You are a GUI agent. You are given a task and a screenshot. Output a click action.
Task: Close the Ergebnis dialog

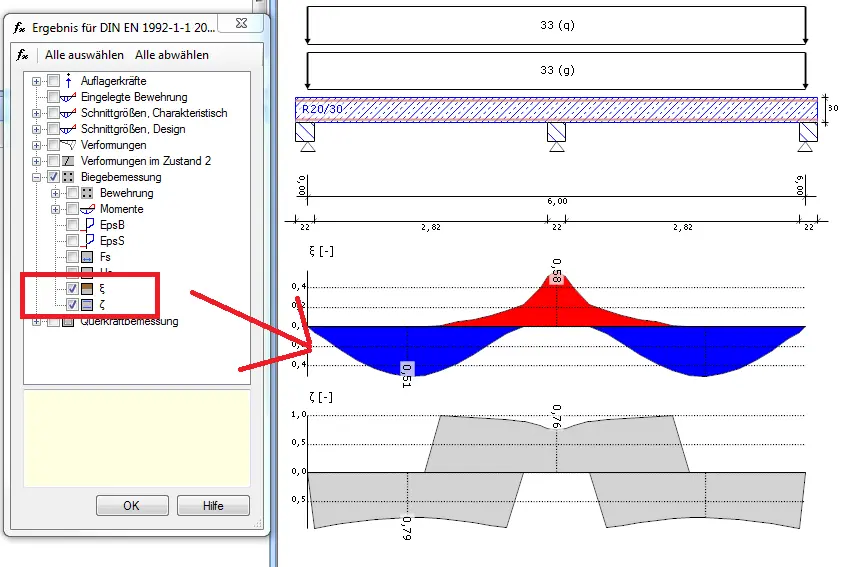[x=241, y=23]
